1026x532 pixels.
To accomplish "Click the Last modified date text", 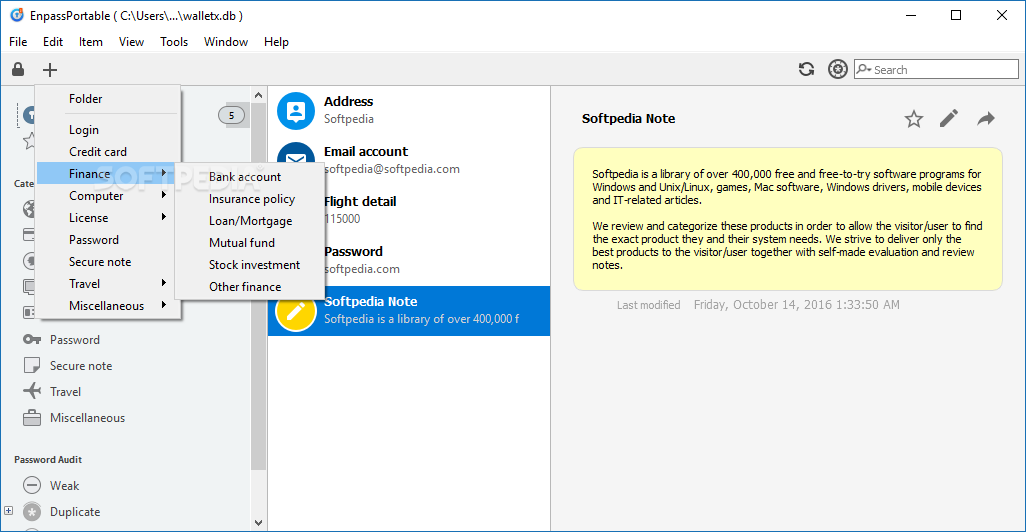I will pyautogui.click(x=796, y=305).
